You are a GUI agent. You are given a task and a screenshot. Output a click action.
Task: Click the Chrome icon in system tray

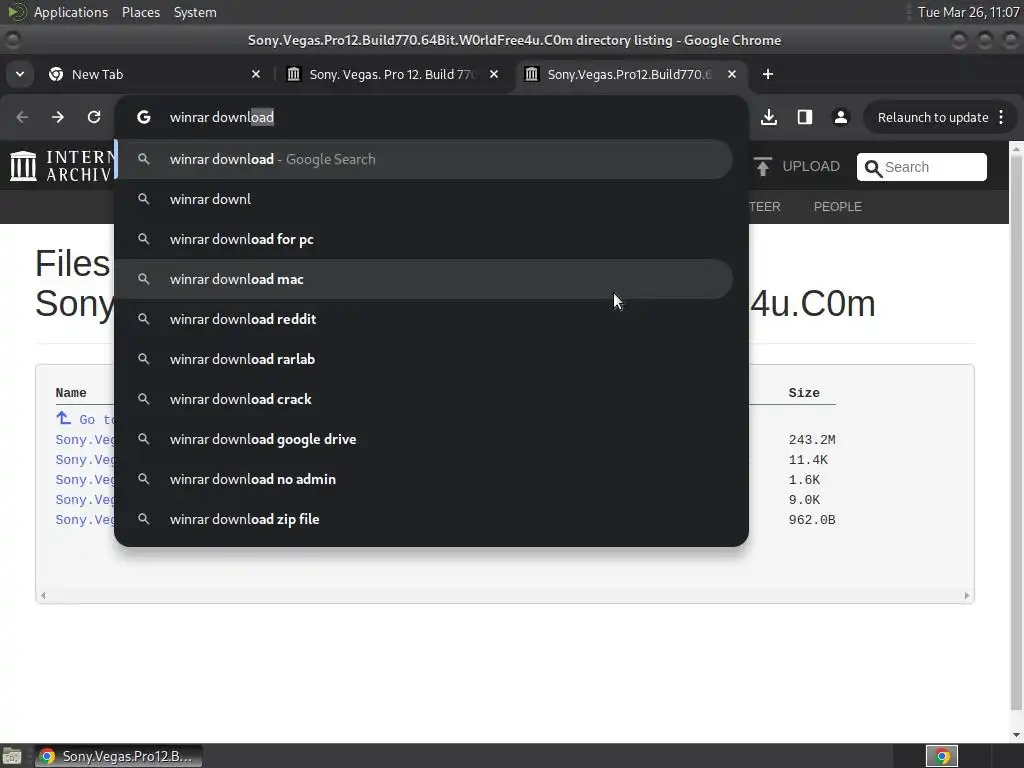942,756
